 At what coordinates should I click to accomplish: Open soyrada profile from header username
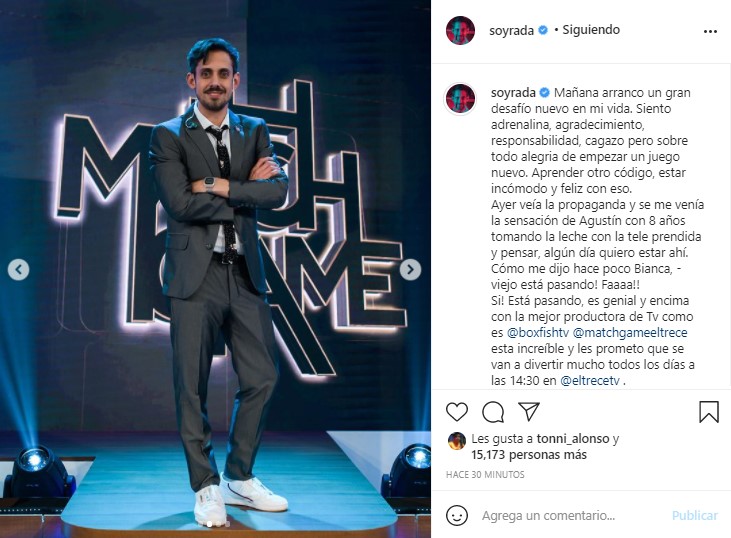tap(511, 30)
